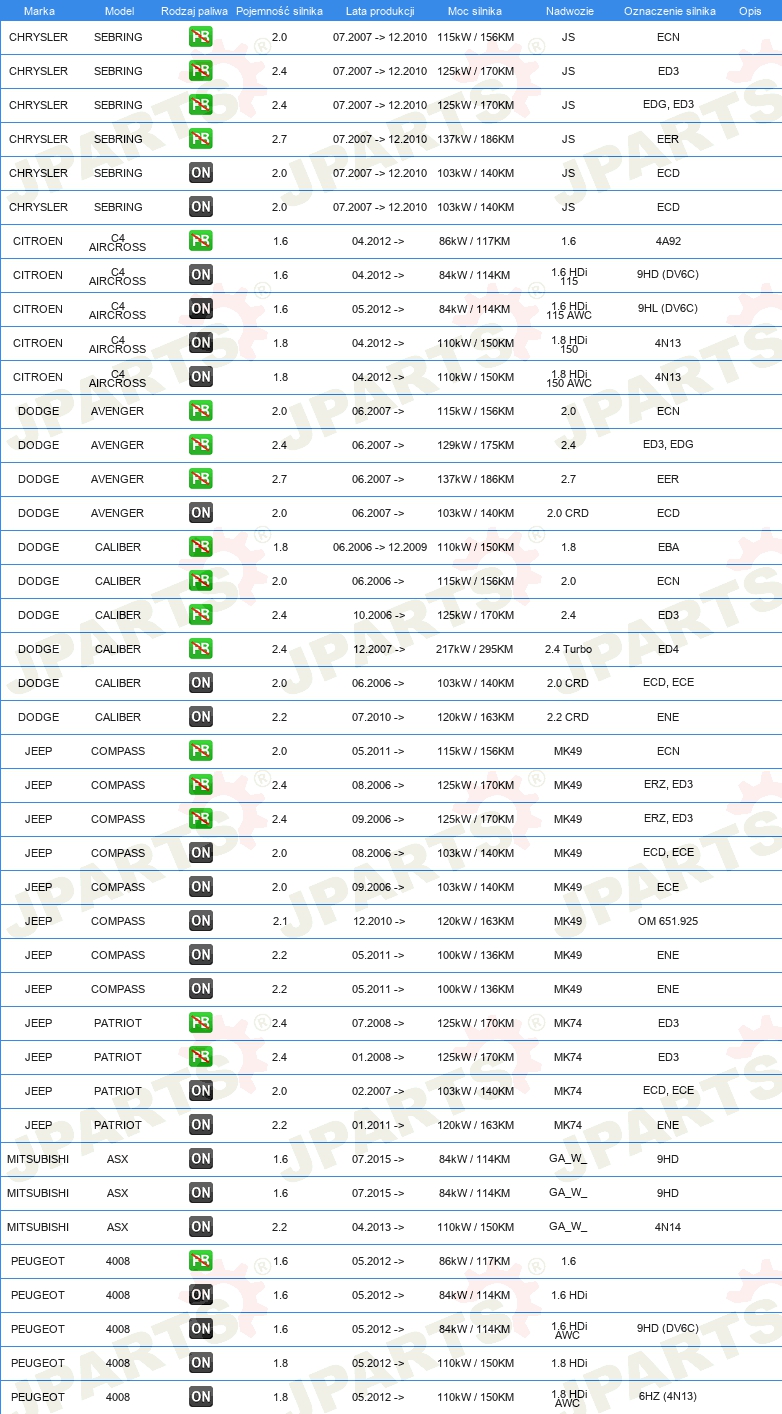The height and width of the screenshot is (1414, 782).
Task: Select the production date 12.2007 ->
Action: (x=378, y=649)
